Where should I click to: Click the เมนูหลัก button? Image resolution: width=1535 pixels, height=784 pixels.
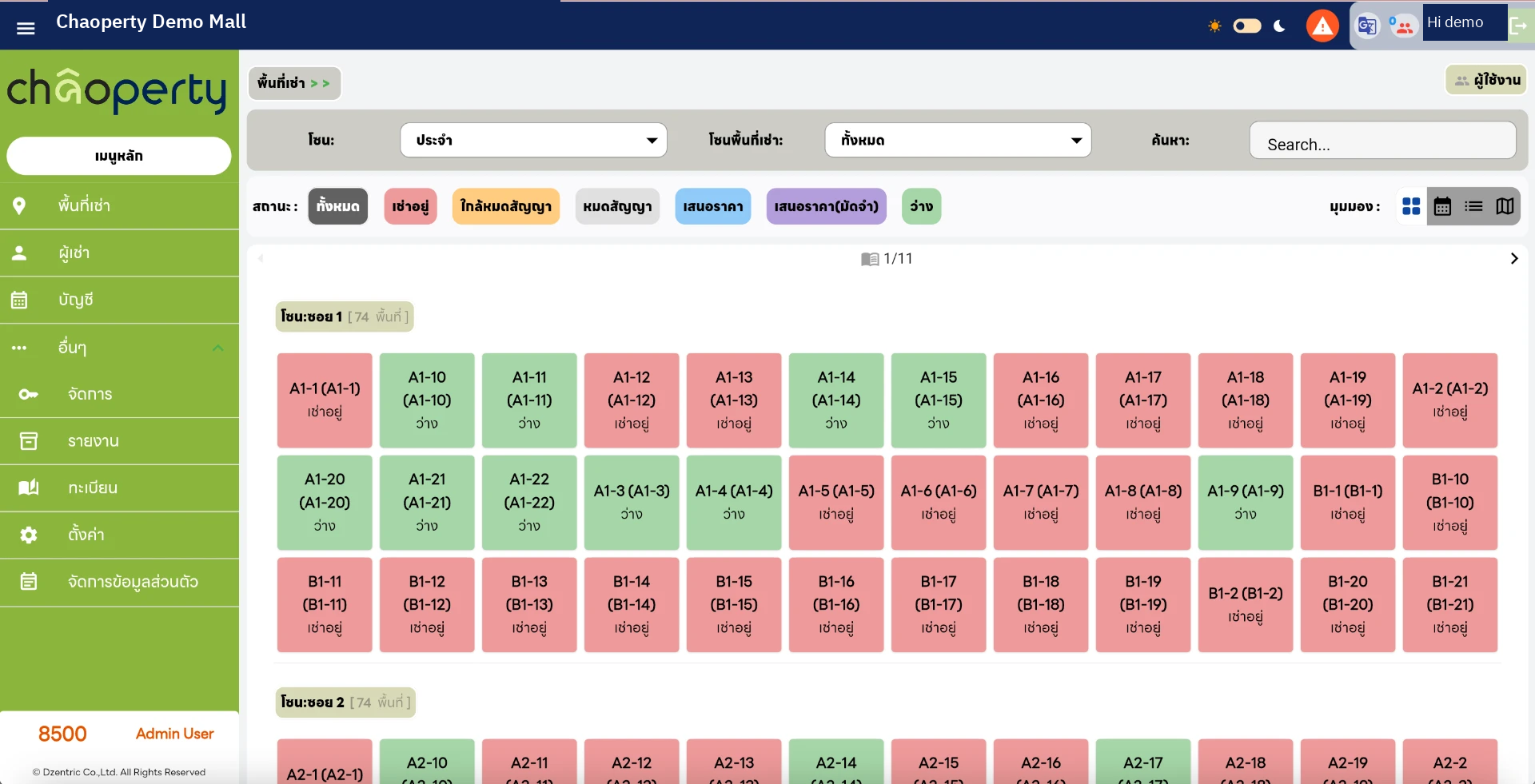119,156
